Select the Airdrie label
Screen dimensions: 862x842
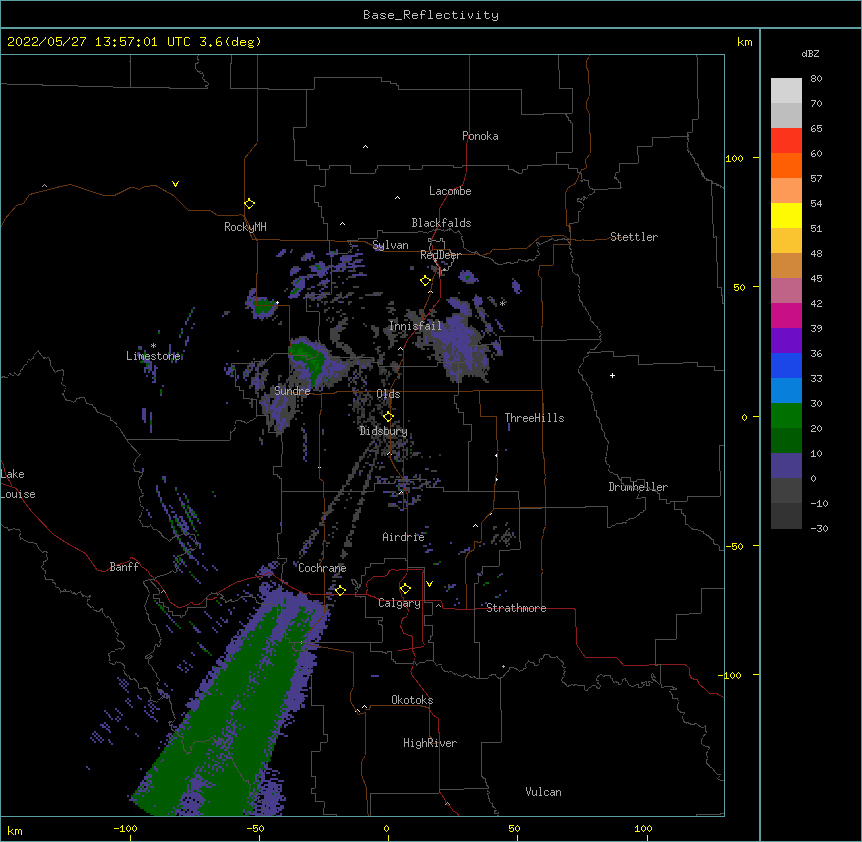(403, 537)
